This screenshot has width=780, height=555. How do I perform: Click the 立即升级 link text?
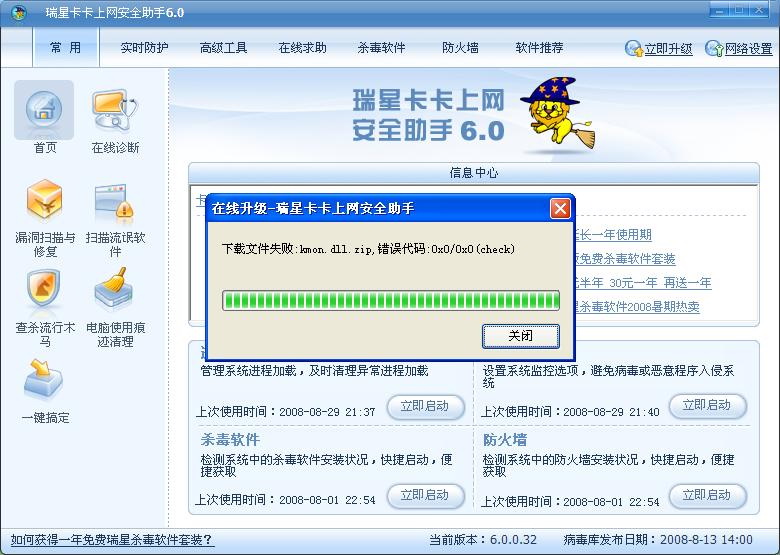[x=668, y=49]
